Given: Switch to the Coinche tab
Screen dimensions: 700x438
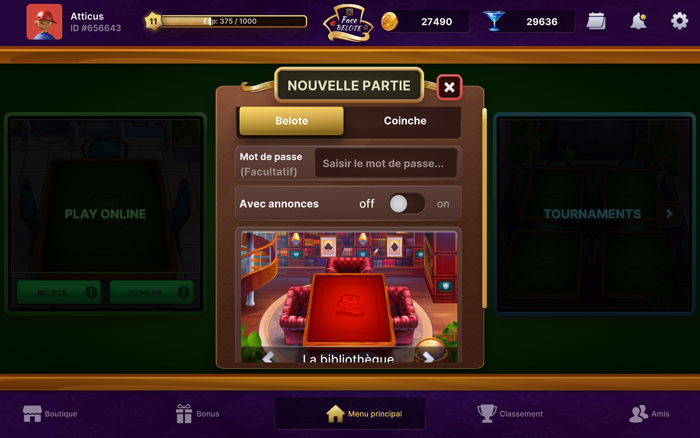Looking at the screenshot, I should 405,121.
